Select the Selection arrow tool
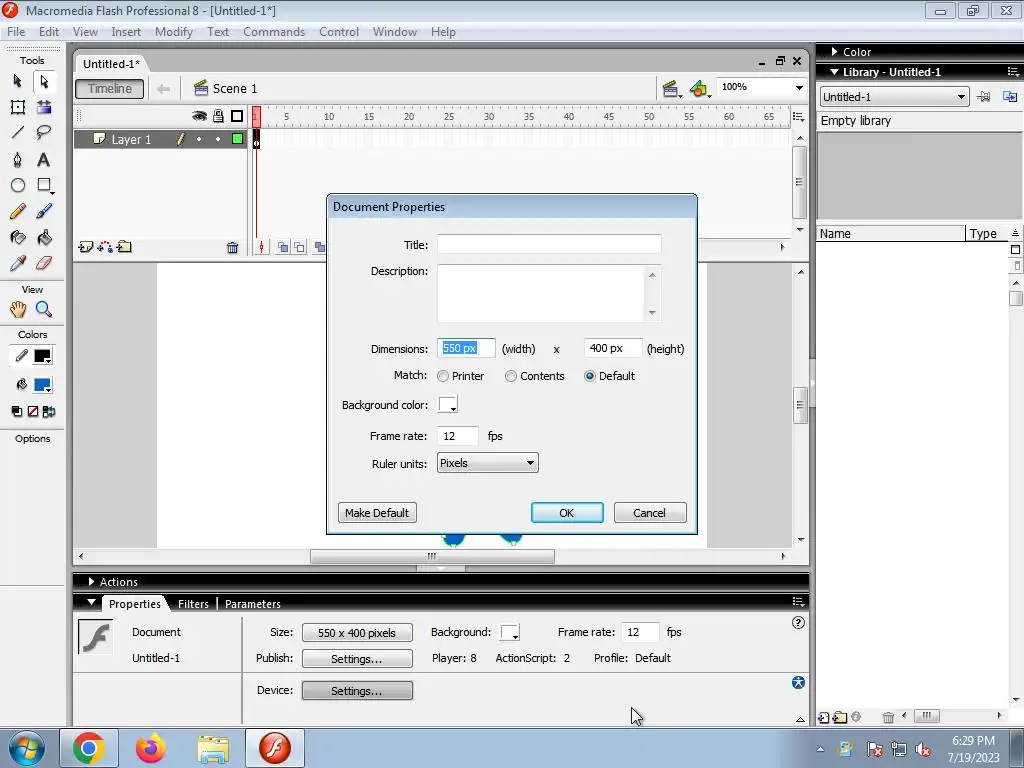The image size is (1024, 768). [18, 81]
